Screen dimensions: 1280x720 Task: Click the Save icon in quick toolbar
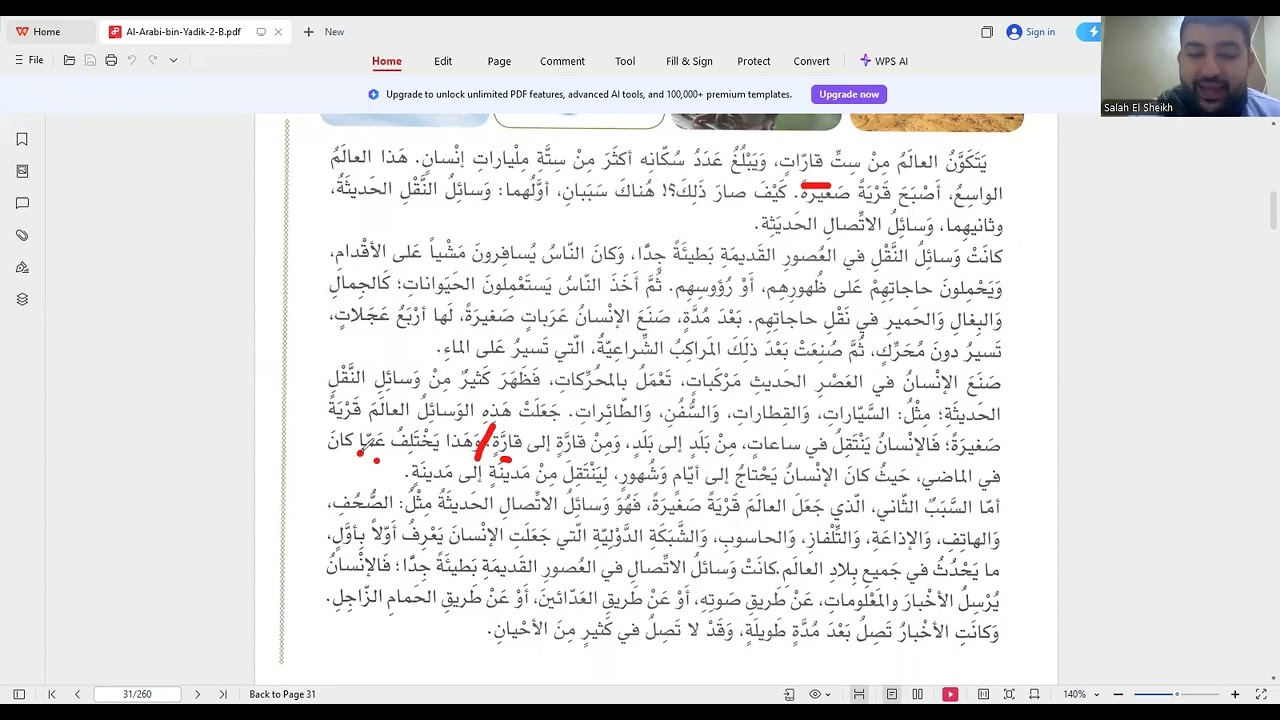click(x=90, y=60)
